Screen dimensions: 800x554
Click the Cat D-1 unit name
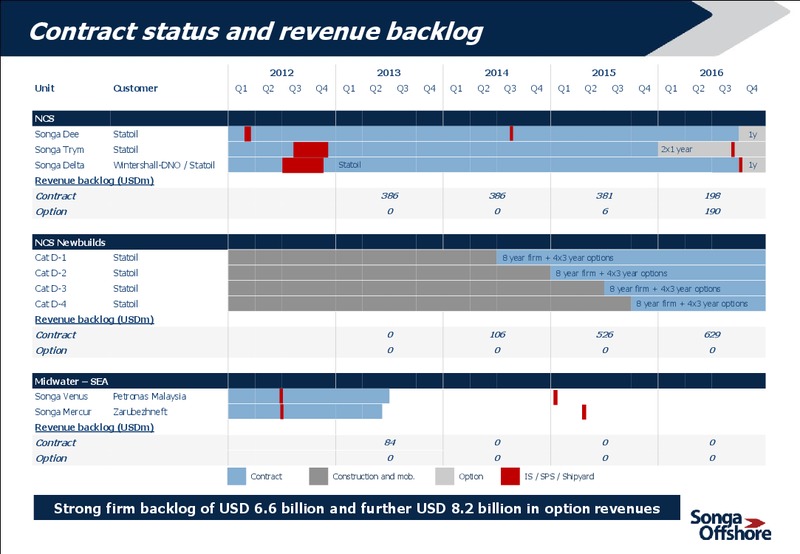[x=51, y=258]
